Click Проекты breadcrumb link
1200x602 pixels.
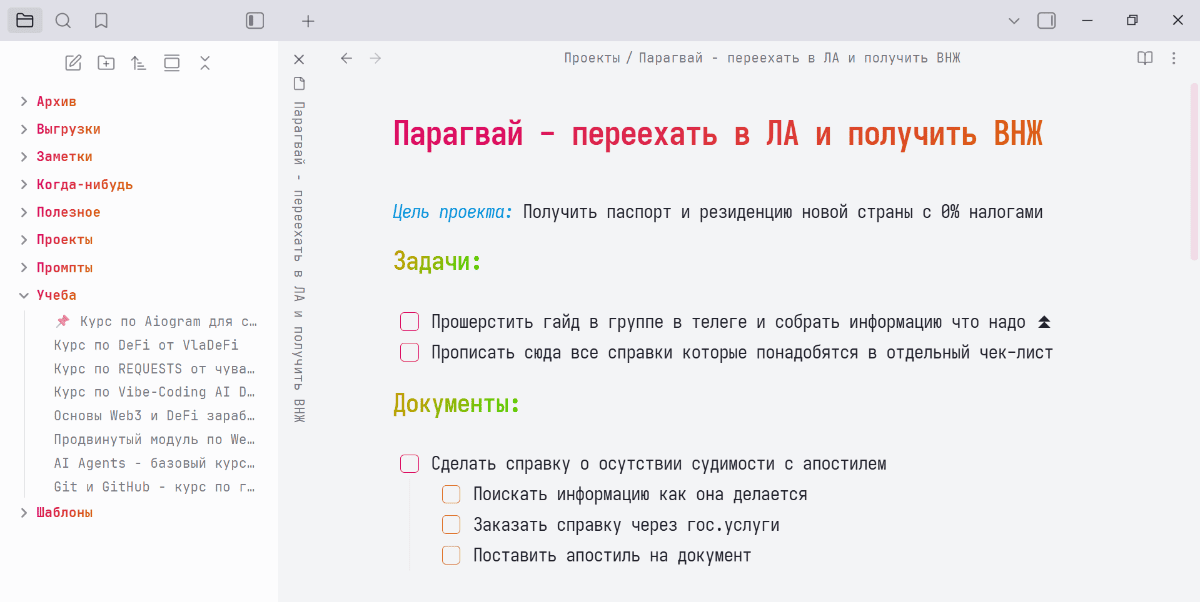pyautogui.click(x=591, y=58)
